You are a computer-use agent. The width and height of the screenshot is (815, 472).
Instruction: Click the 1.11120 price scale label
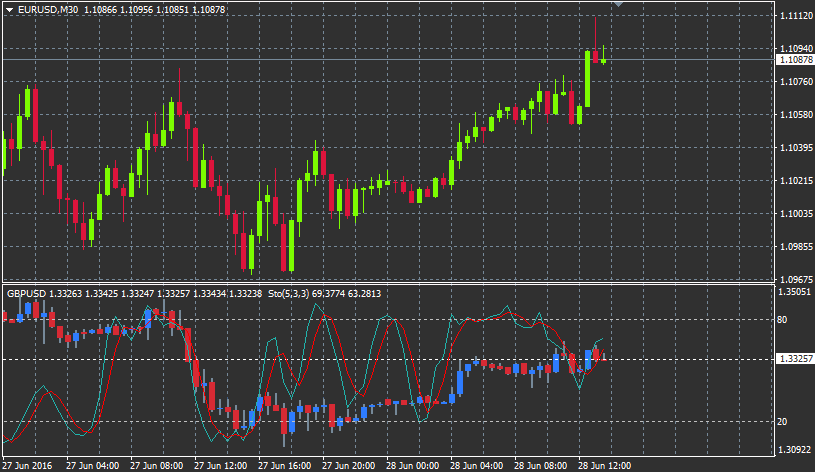[x=793, y=16]
